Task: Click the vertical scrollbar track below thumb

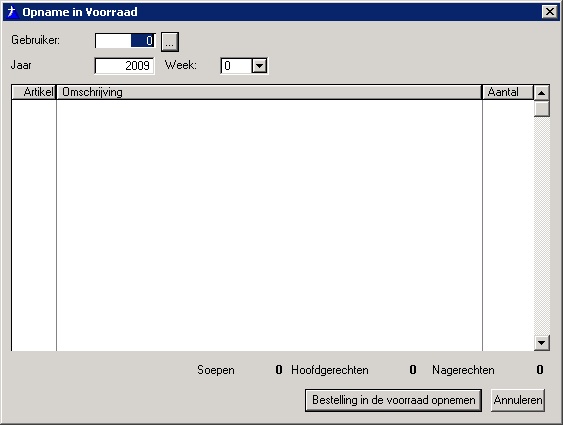Action: [541, 226]
